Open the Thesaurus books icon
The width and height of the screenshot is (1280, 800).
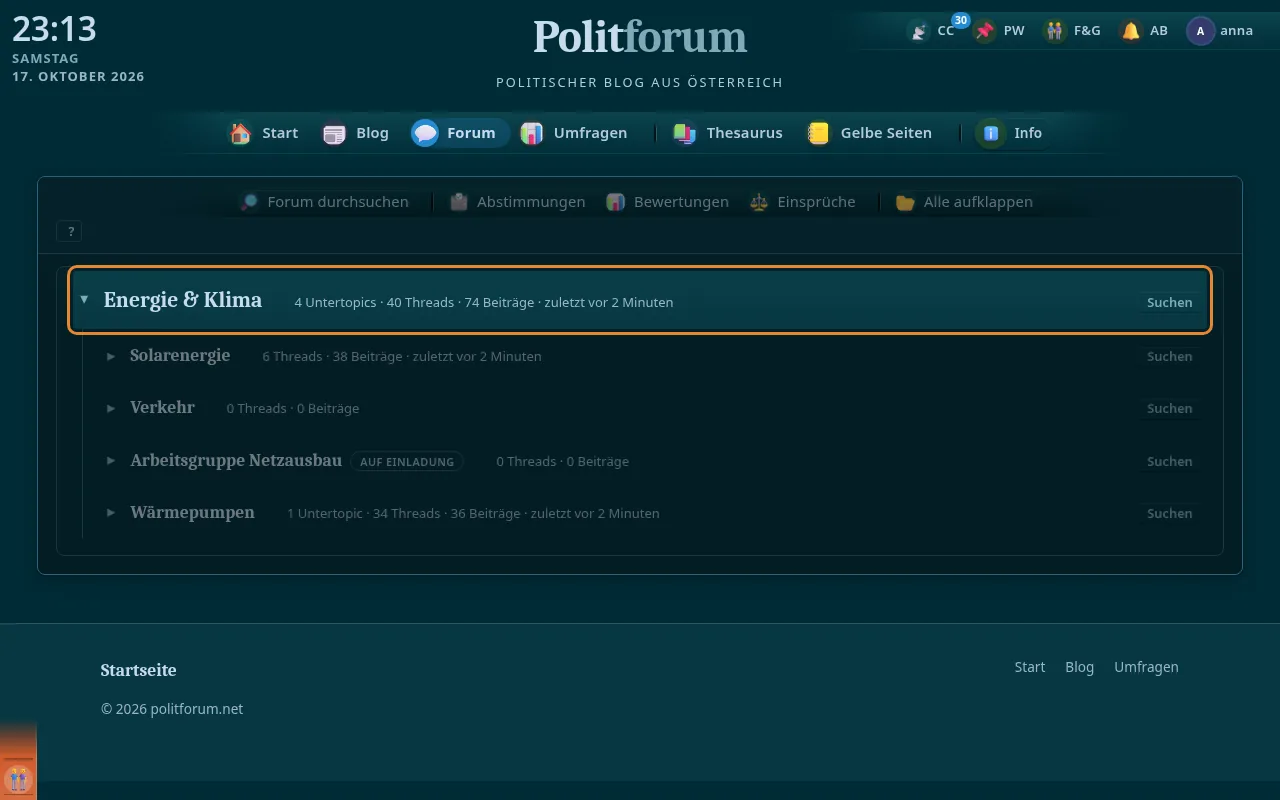click(x=684, y=133)
